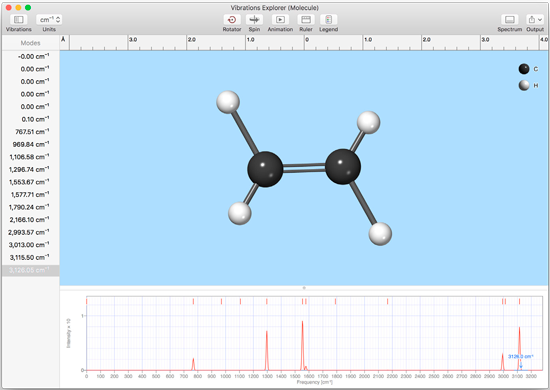Activate the Rotator tool
Image resolution: width=550 pixels, height=390 pixels.
[x=232, y=20]
